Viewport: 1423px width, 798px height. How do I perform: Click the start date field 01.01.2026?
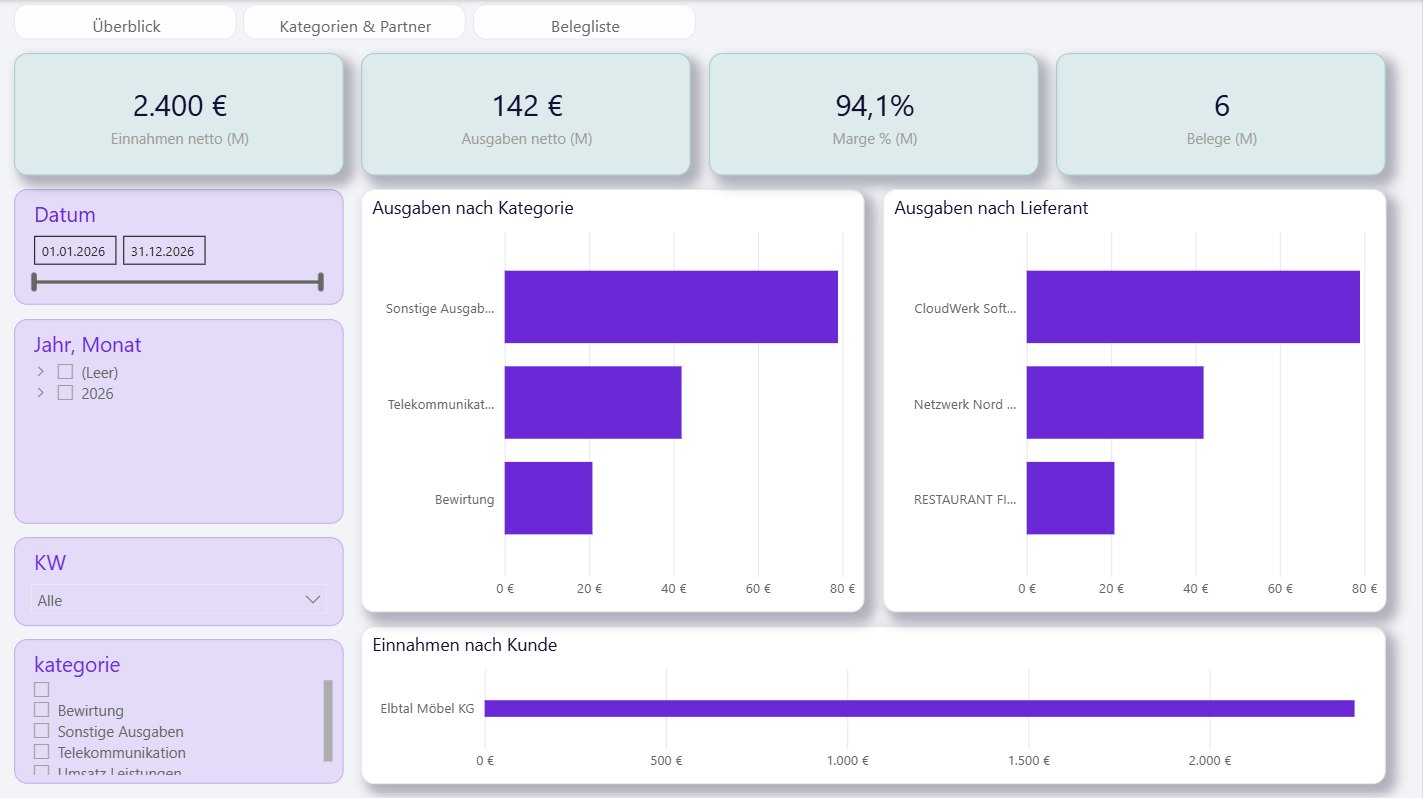click(x=75, y=251)
